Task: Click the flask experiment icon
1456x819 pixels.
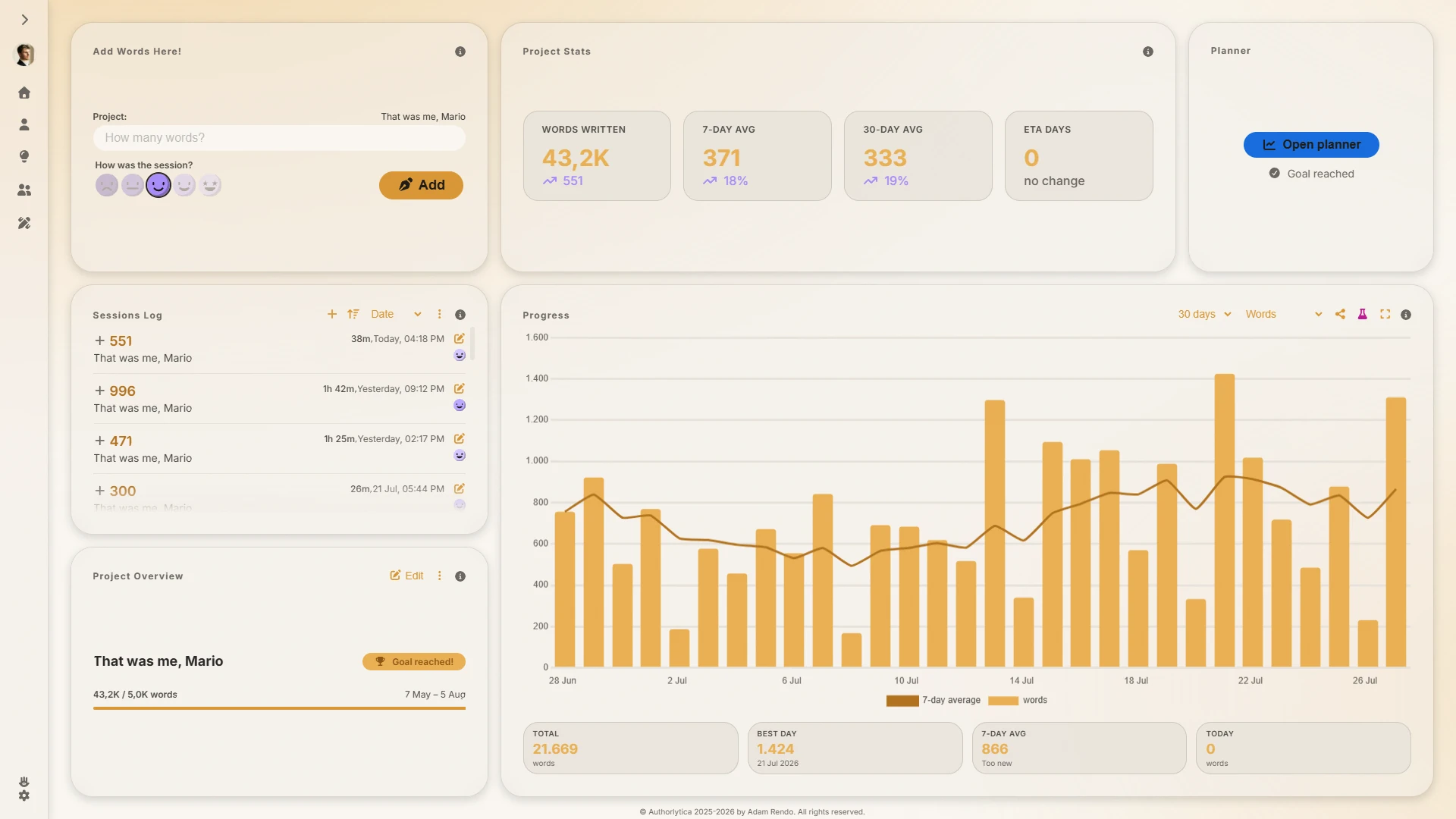Action: coord(1363,314)
